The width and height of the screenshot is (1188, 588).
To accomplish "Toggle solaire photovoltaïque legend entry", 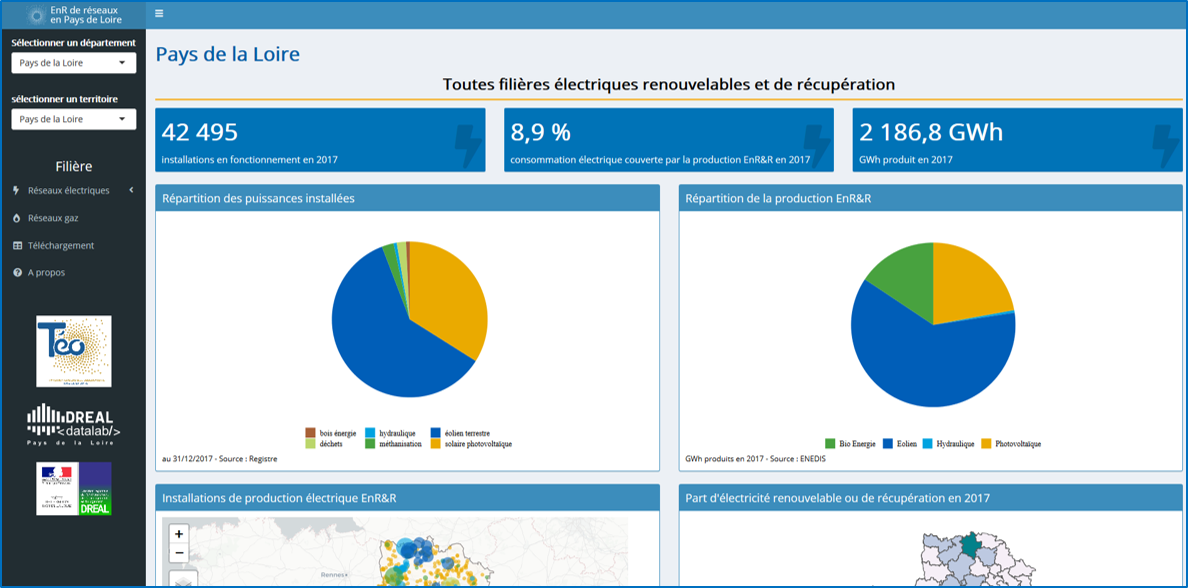I will [x=470, y=444].
